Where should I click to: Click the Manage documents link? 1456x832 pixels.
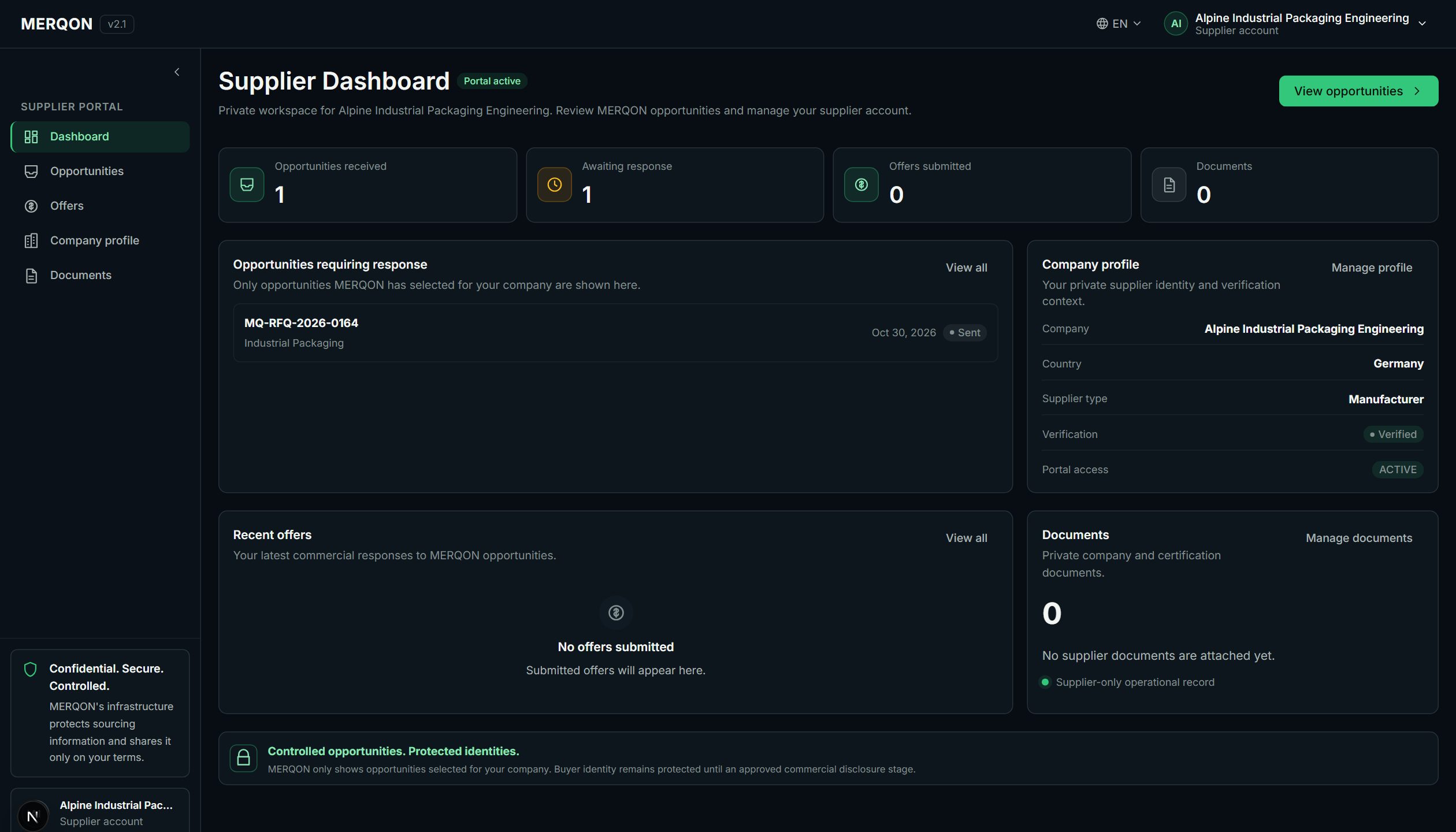[1359, 538]
